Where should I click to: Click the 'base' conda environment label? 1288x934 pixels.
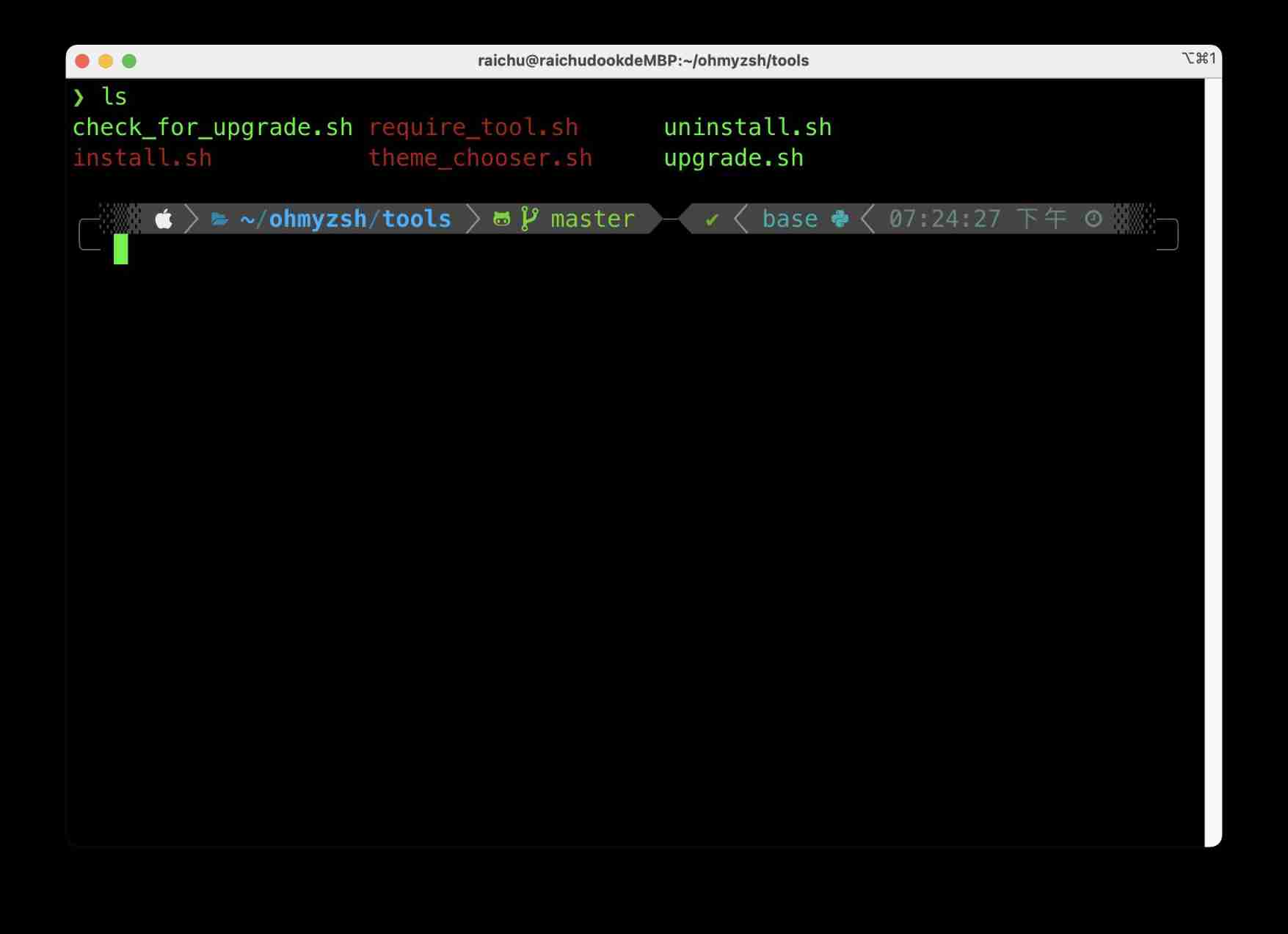coord(790,219)
